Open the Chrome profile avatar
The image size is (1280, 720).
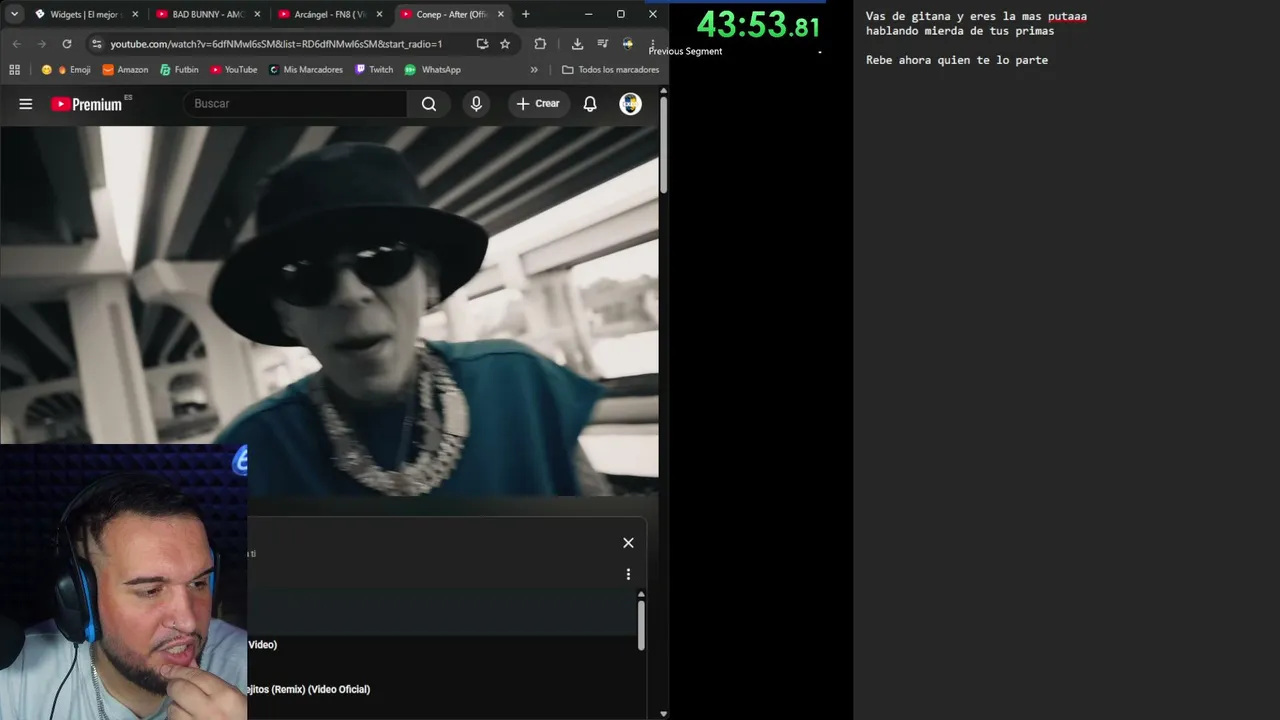pos(628,44)
